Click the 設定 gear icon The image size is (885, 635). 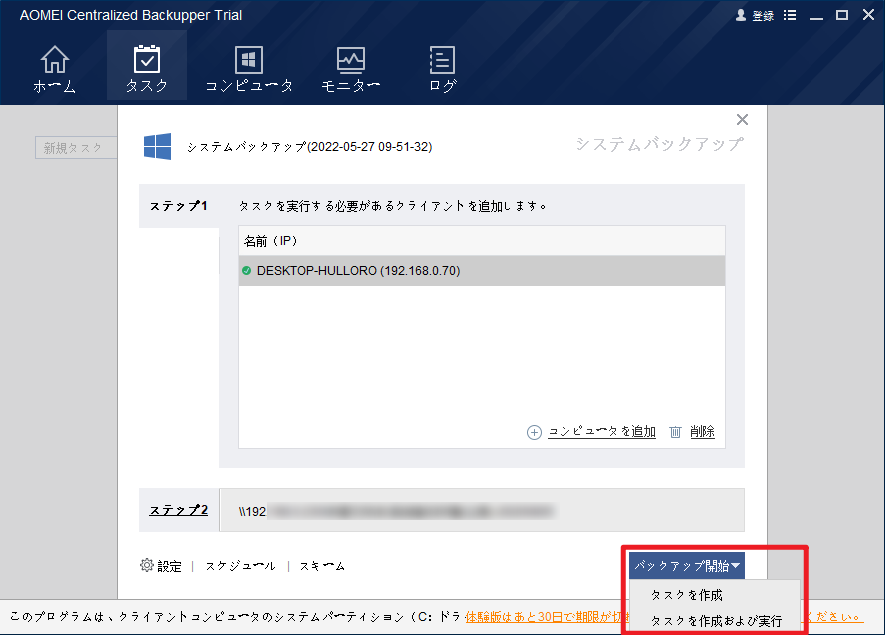coord(147,565)
